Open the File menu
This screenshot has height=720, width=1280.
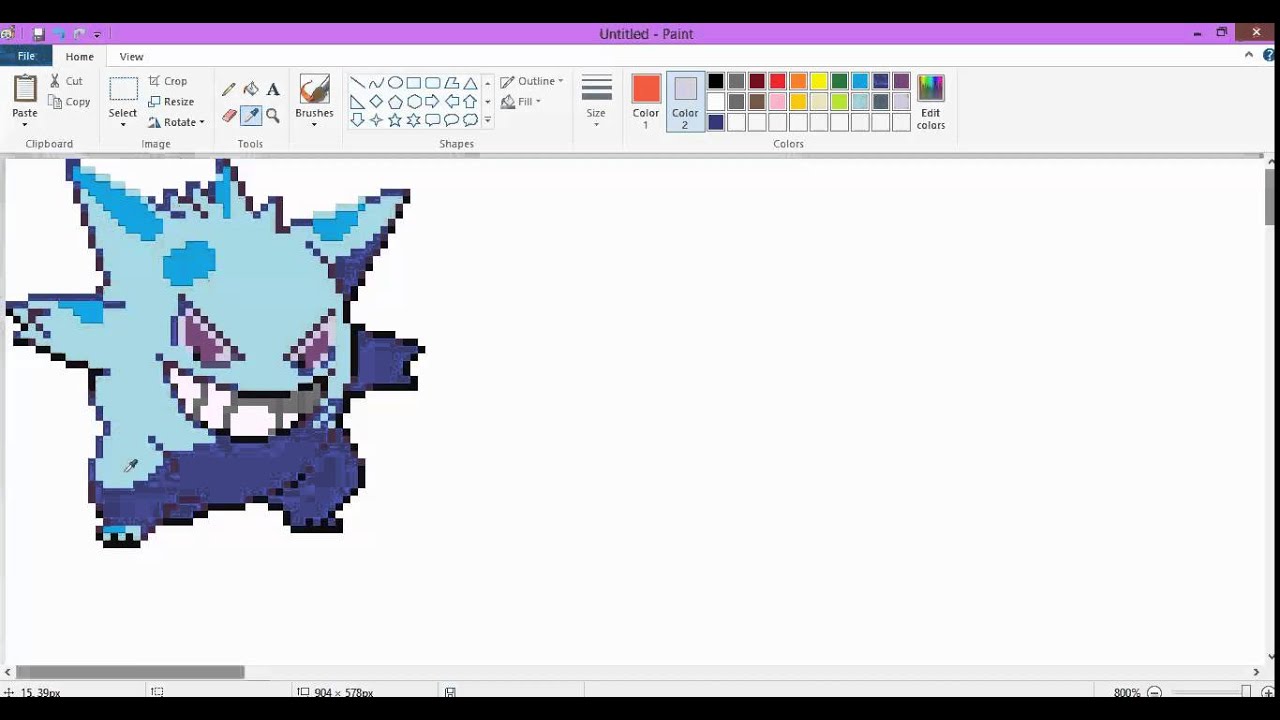point(26,56)
